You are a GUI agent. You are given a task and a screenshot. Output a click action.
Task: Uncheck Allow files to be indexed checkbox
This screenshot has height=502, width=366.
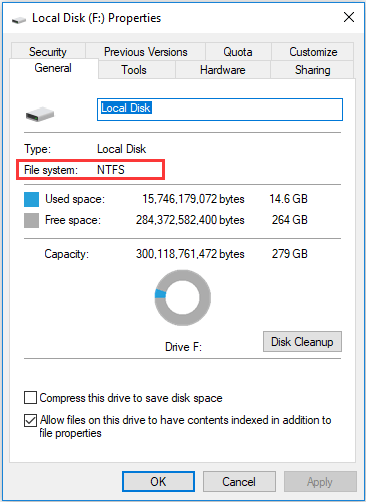[30, 420]
